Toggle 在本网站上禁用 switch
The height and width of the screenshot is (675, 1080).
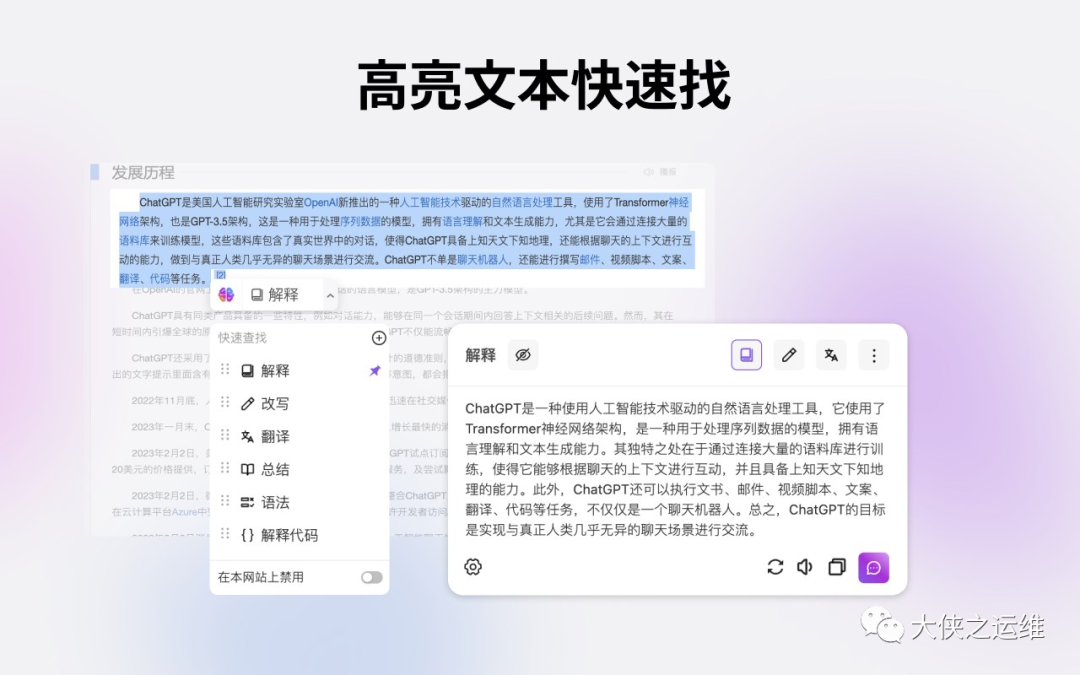coord(372,577)
